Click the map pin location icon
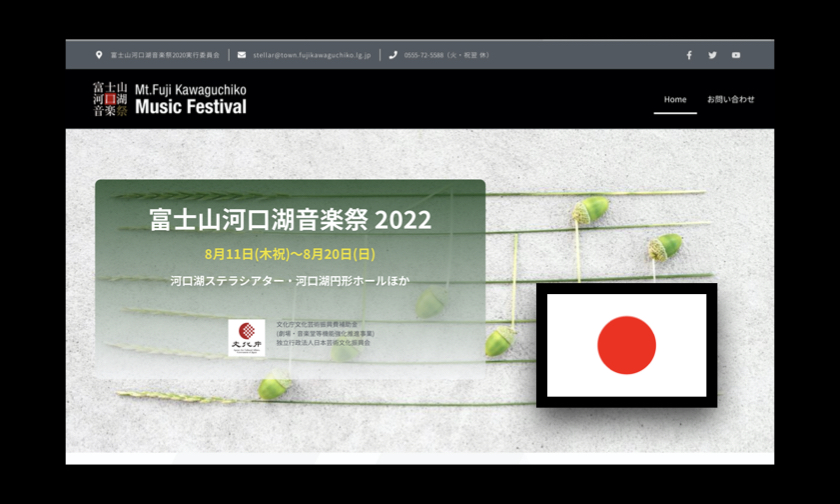The height and width of the screenshot is (504, 840). click(x=99, y=55)
